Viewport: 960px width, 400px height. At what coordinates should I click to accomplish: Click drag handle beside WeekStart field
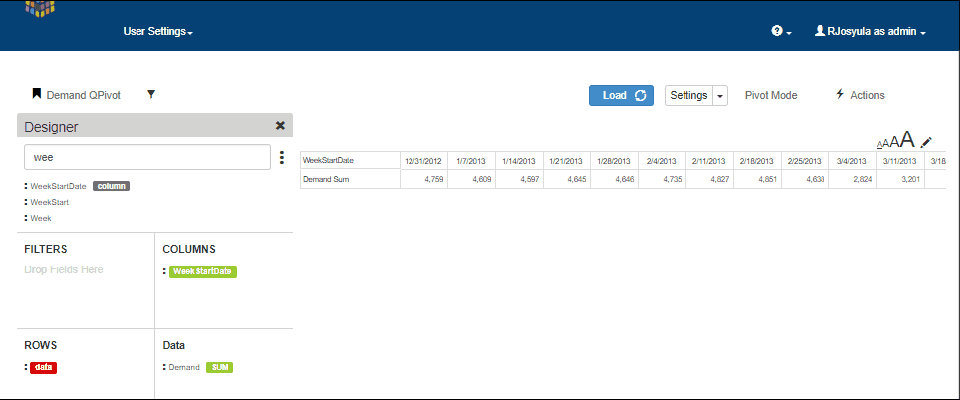click(x=26, y=202)
